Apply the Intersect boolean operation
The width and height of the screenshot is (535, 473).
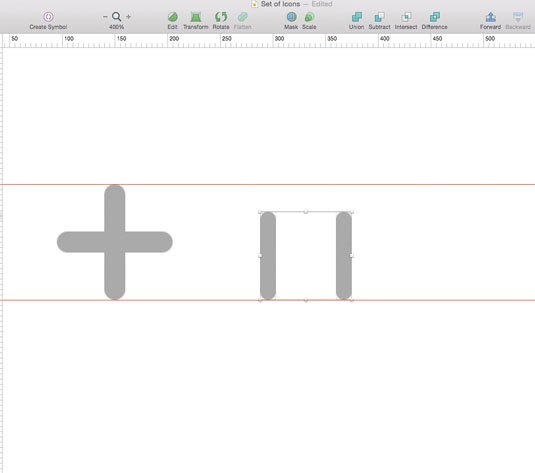point(406,17)
